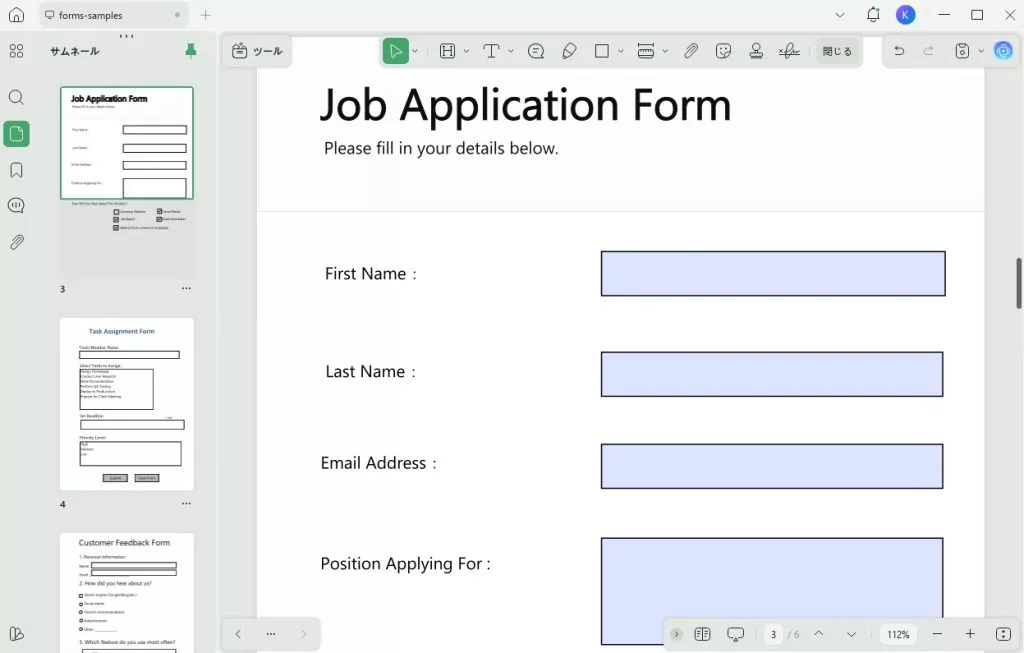Click the Email Address input field
This screenshot has height=653, width=1024.
click(772, 466)
